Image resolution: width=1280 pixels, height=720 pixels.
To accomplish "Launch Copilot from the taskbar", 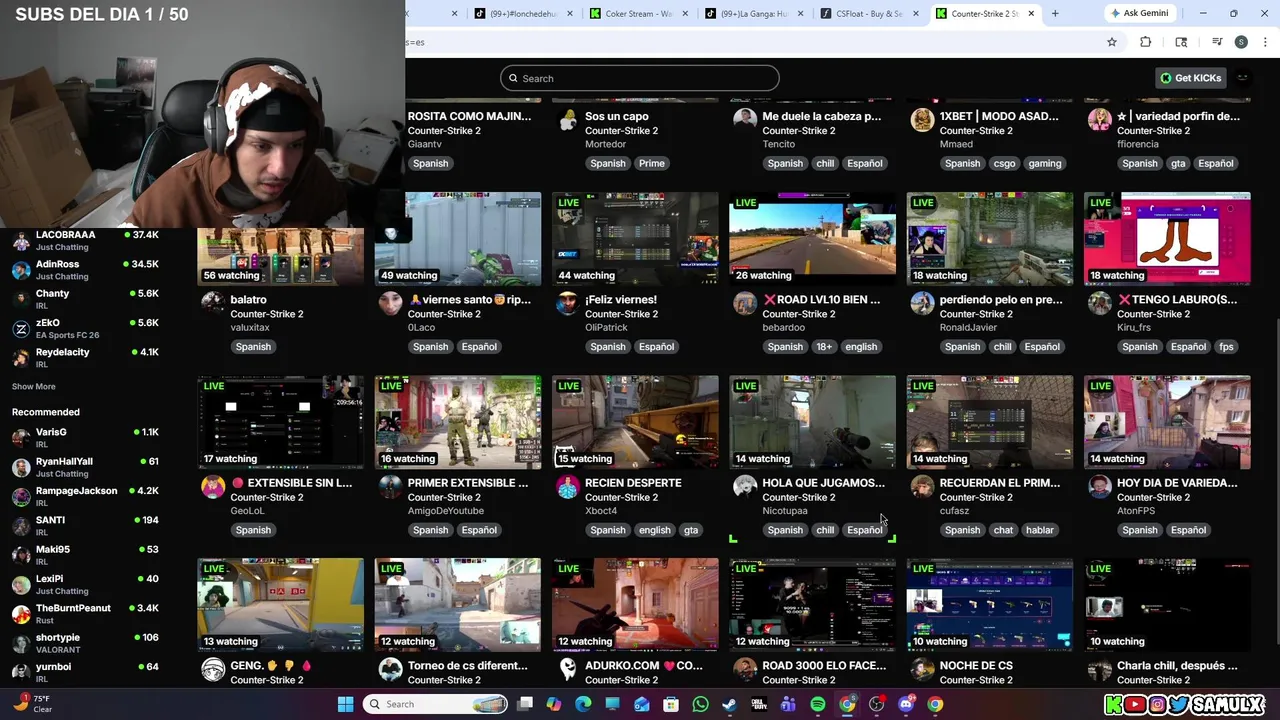I will coord(554,704).
